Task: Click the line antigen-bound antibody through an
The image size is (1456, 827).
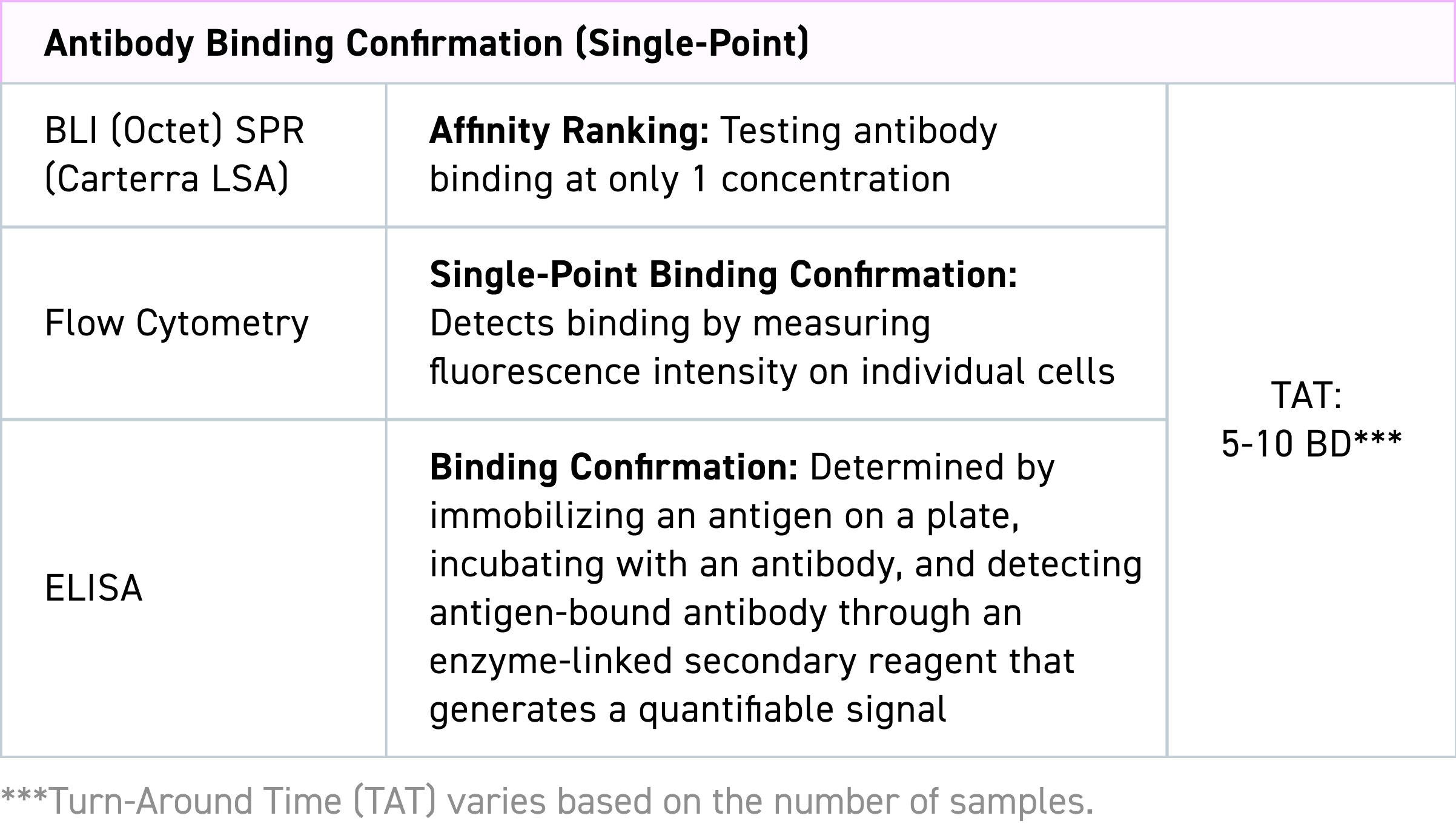Action: 725,612
